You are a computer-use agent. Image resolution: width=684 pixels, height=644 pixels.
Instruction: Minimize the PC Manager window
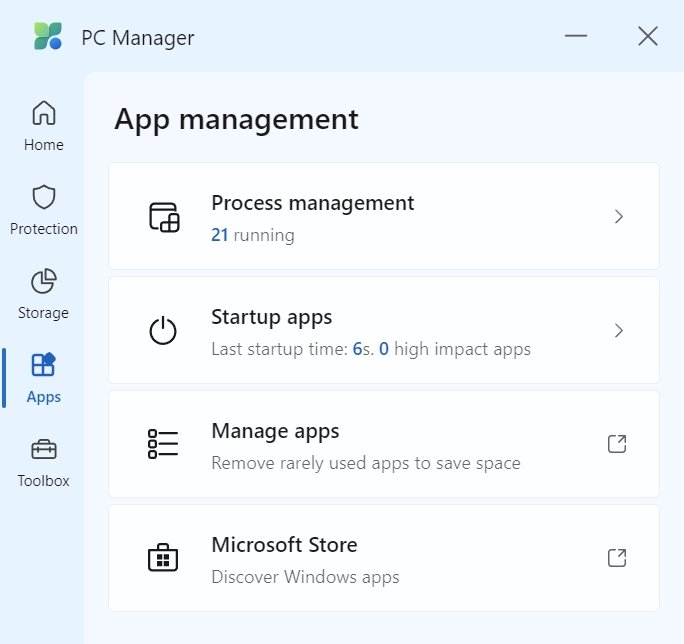click(576, 36)
